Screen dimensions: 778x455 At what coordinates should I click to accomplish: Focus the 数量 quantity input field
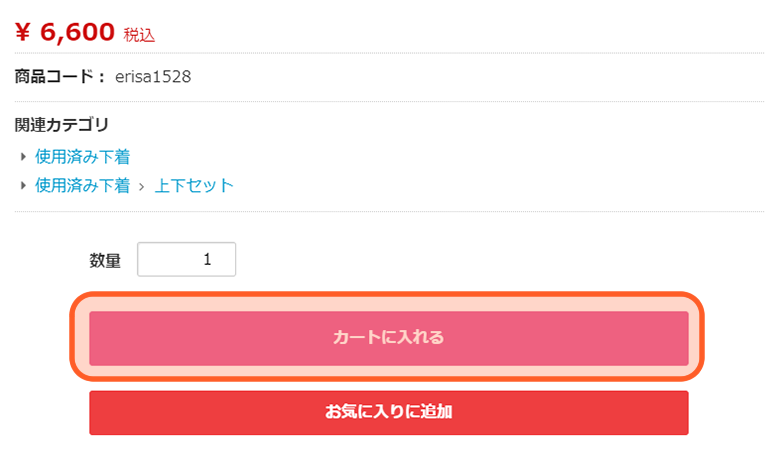(186, 260)
